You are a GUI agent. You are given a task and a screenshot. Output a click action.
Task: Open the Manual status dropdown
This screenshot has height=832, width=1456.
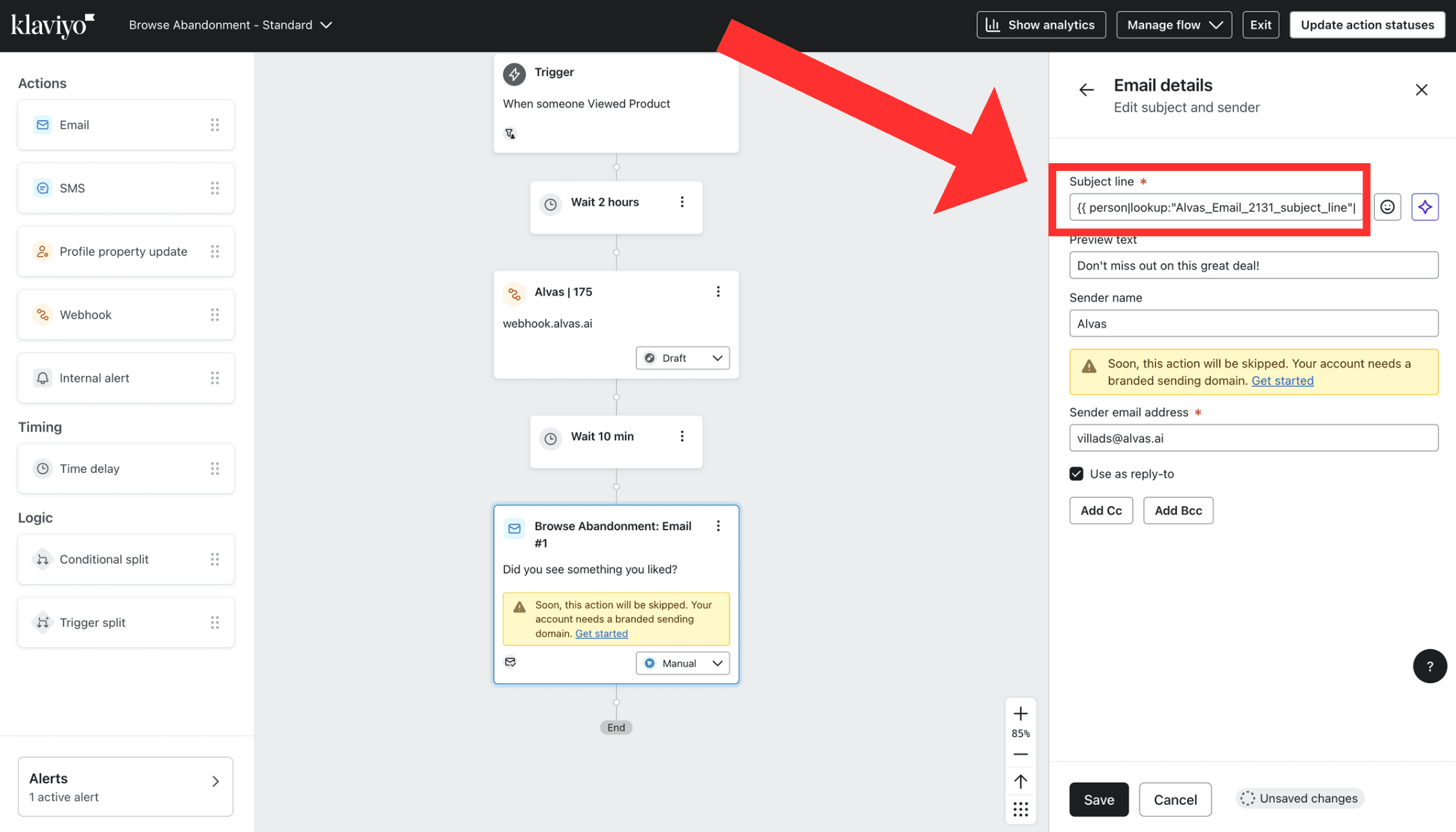pyautogui.click(x=682, y=663)
